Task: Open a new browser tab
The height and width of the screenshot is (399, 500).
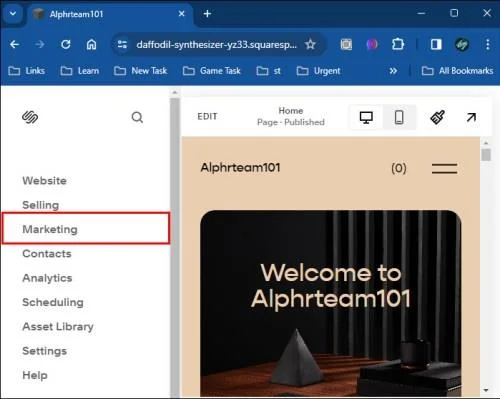Action: click(x=207, y=14)
